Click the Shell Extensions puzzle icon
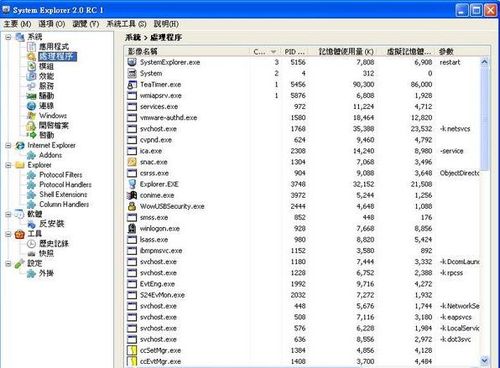 pos(31,195)
